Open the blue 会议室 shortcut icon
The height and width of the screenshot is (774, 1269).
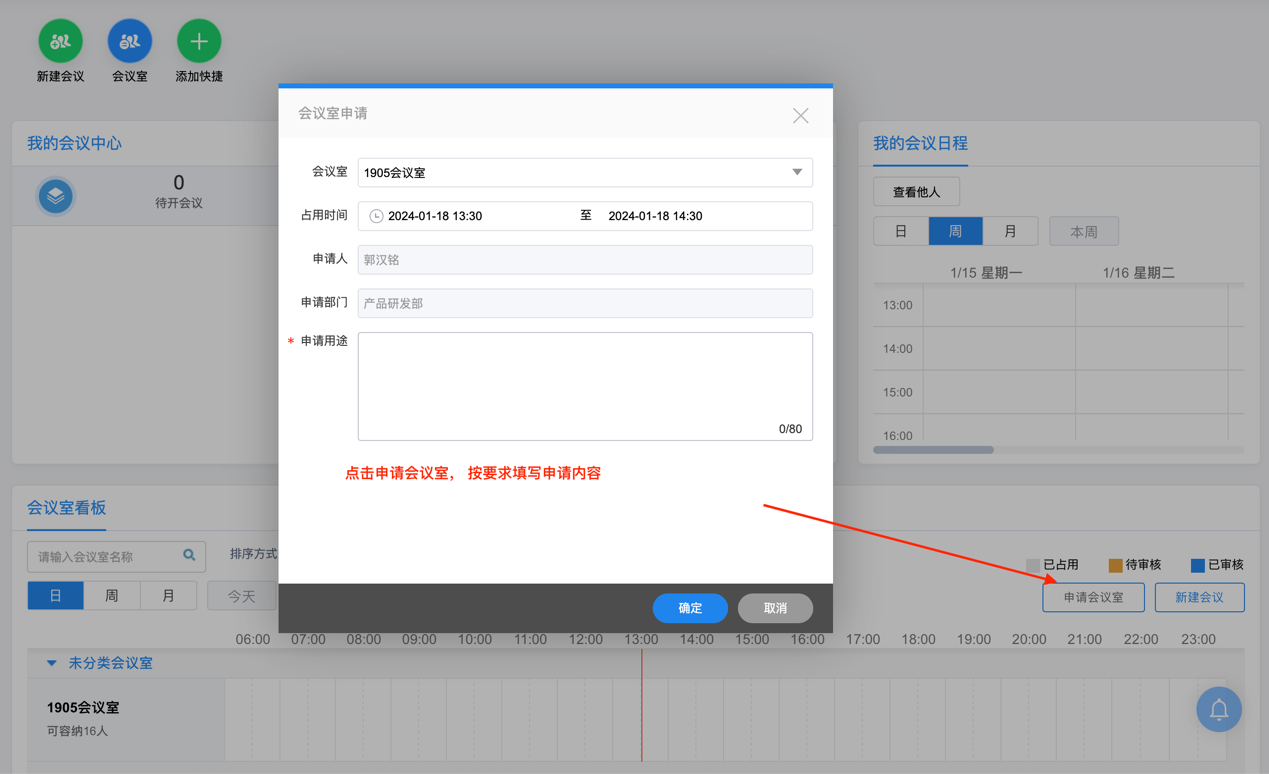click(130, 42)
